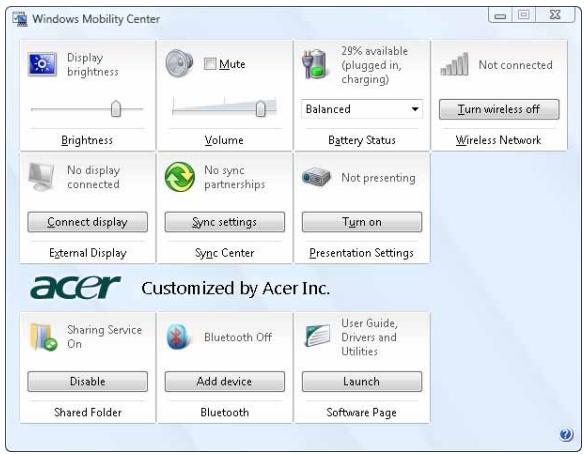Tick the Mute checkbox
Screen dimensions: 584x454
point(210,64)
